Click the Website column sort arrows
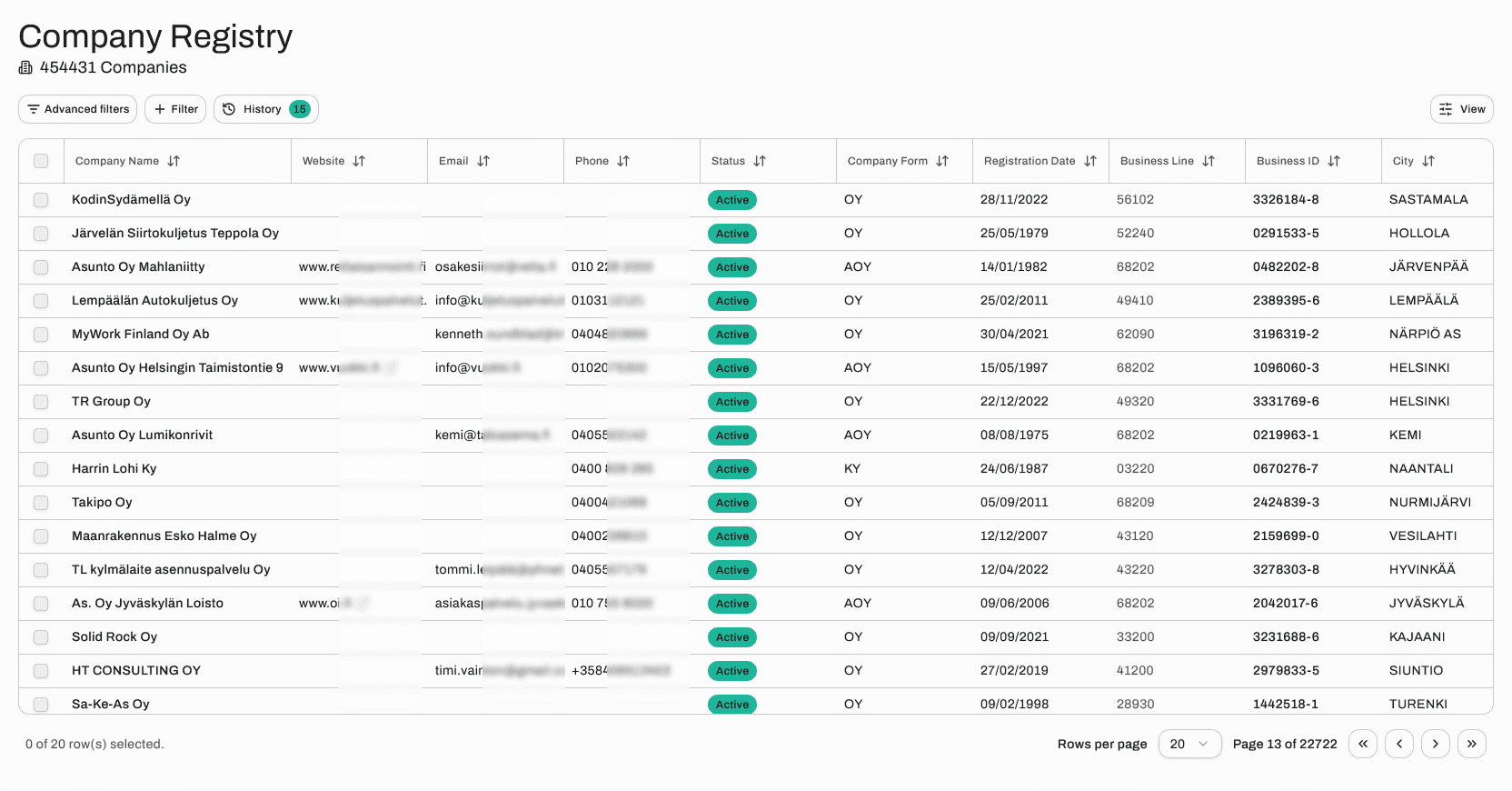 pos(359,161)
